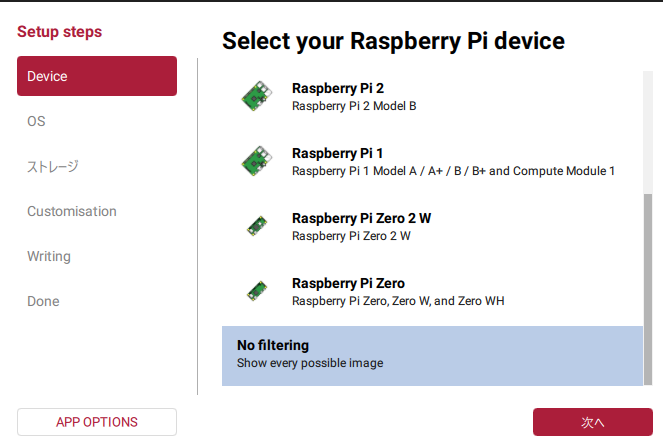
Task: Go to the OS setup step
Action: tap(36, 121)
